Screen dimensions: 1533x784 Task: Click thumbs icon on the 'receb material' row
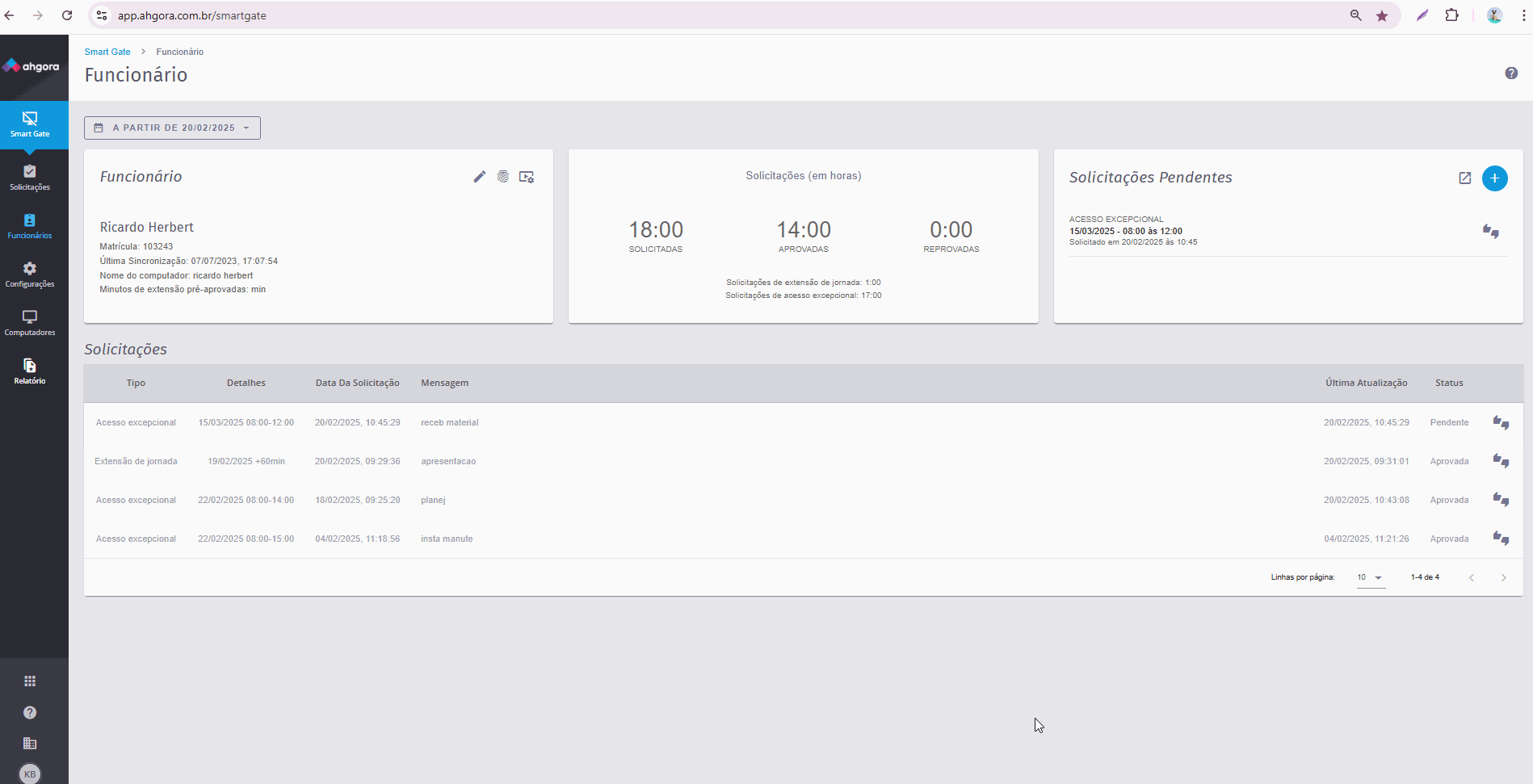tap(1501, 422)
